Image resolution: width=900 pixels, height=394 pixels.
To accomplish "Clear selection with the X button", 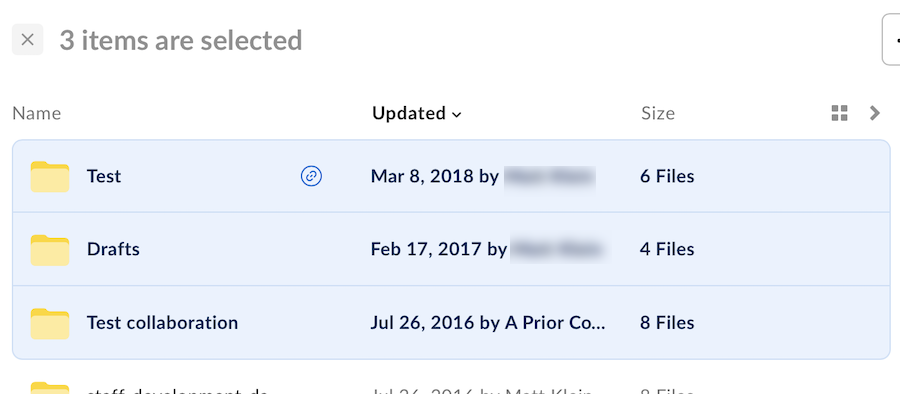I will pyautogui.click(x=28, y=40).
